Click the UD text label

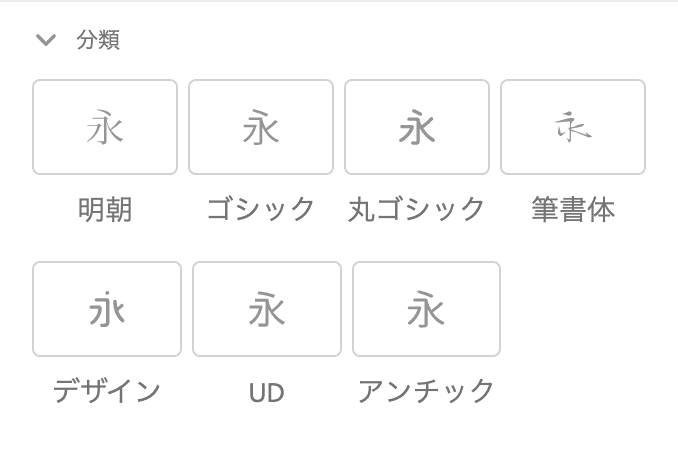(x=267, y=392)
